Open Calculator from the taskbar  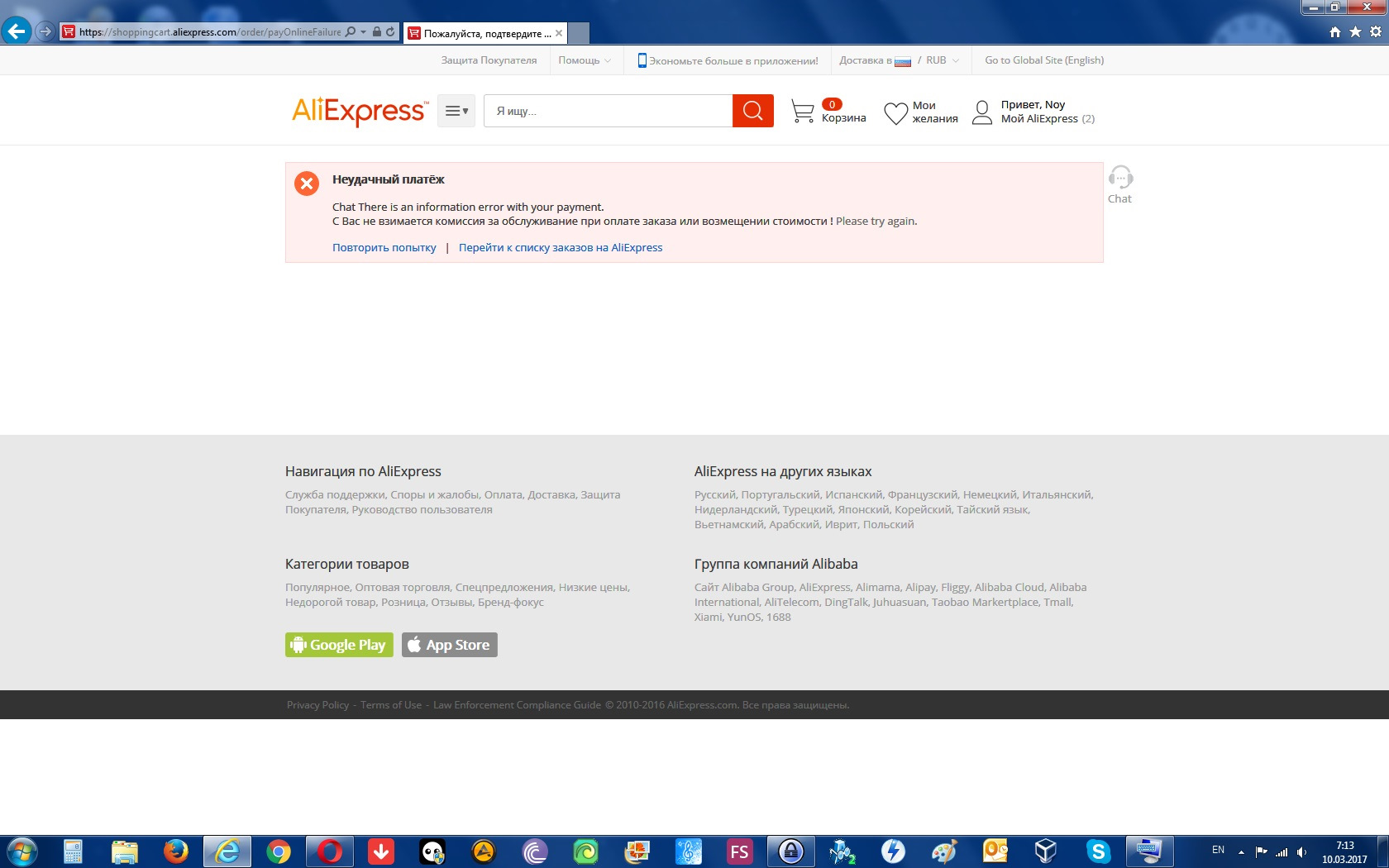pos(74,851)
